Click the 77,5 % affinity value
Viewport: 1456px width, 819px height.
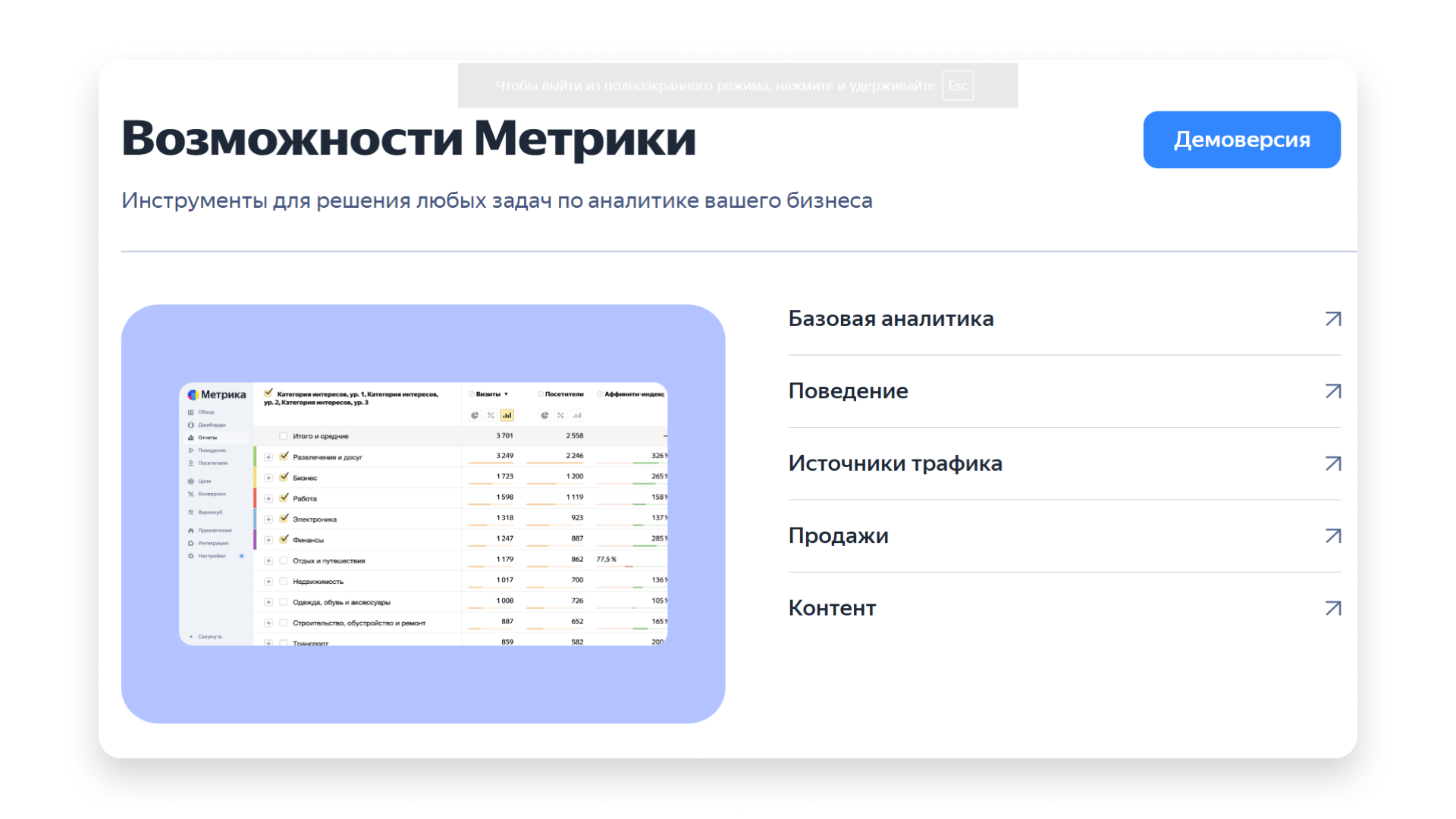(x=606, y=560)
